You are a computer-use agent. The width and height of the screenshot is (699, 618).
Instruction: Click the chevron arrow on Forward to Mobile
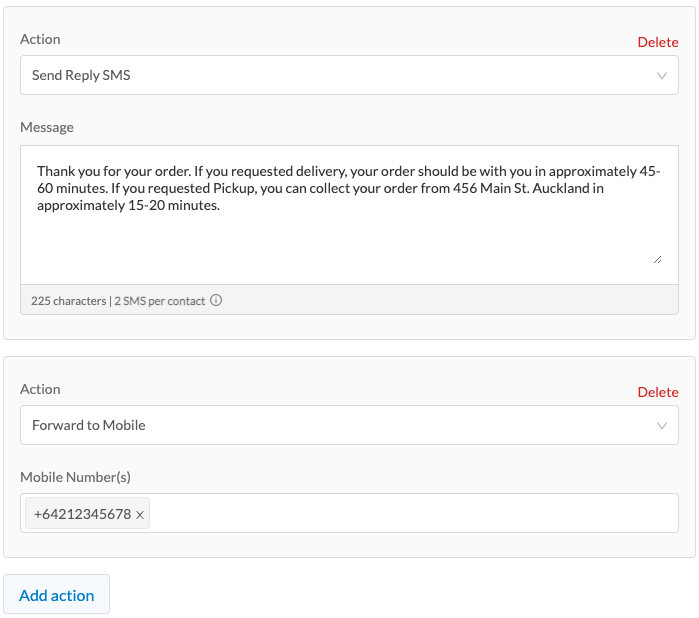tap(662, 425)
